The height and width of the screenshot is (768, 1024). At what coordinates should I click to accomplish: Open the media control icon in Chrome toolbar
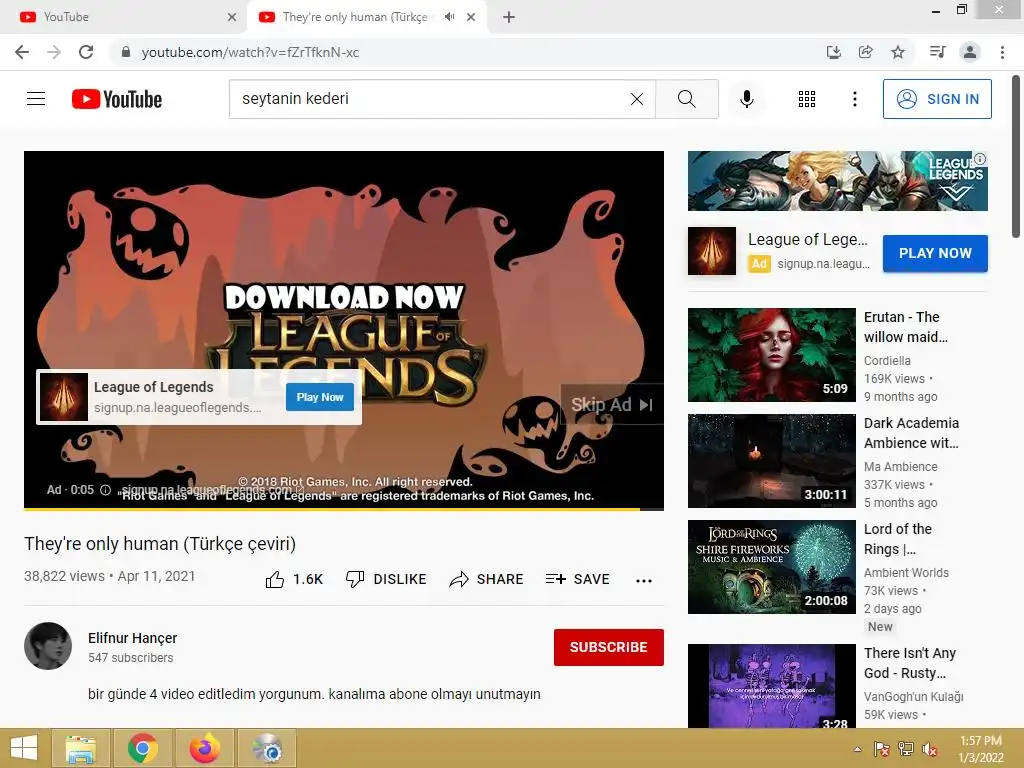[938, 52]
